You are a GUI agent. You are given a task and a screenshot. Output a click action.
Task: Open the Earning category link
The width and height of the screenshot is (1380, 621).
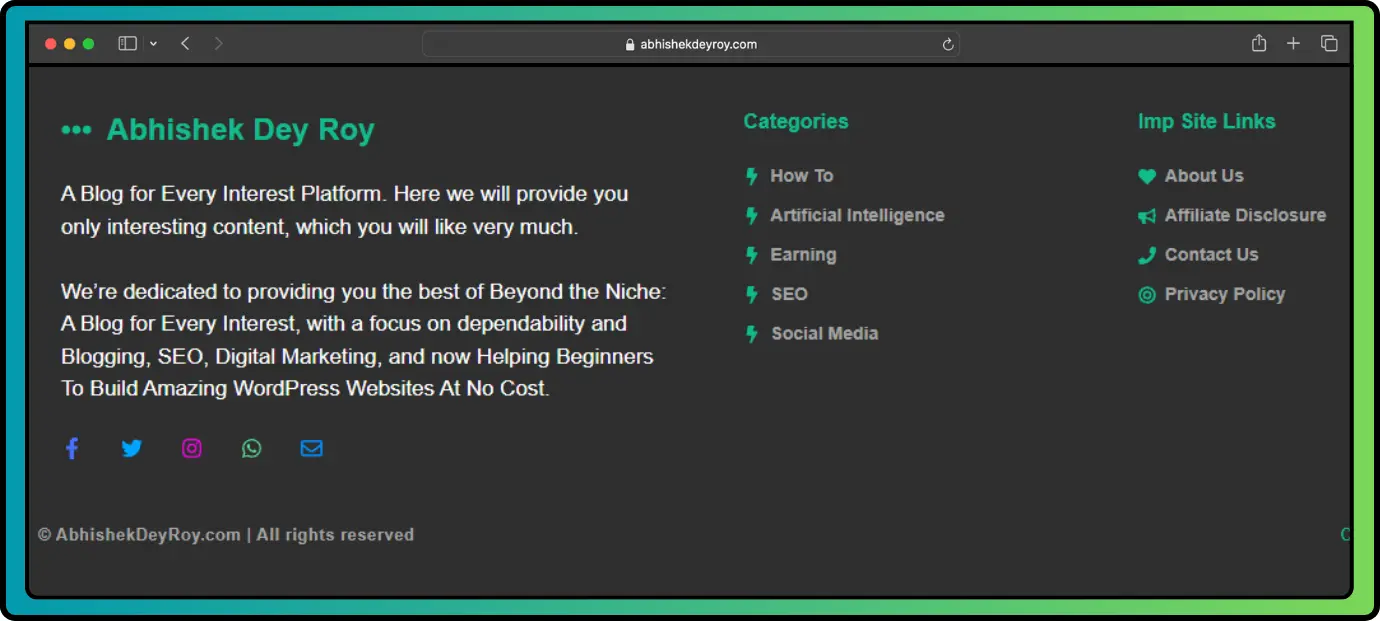[x=803, y=255]
